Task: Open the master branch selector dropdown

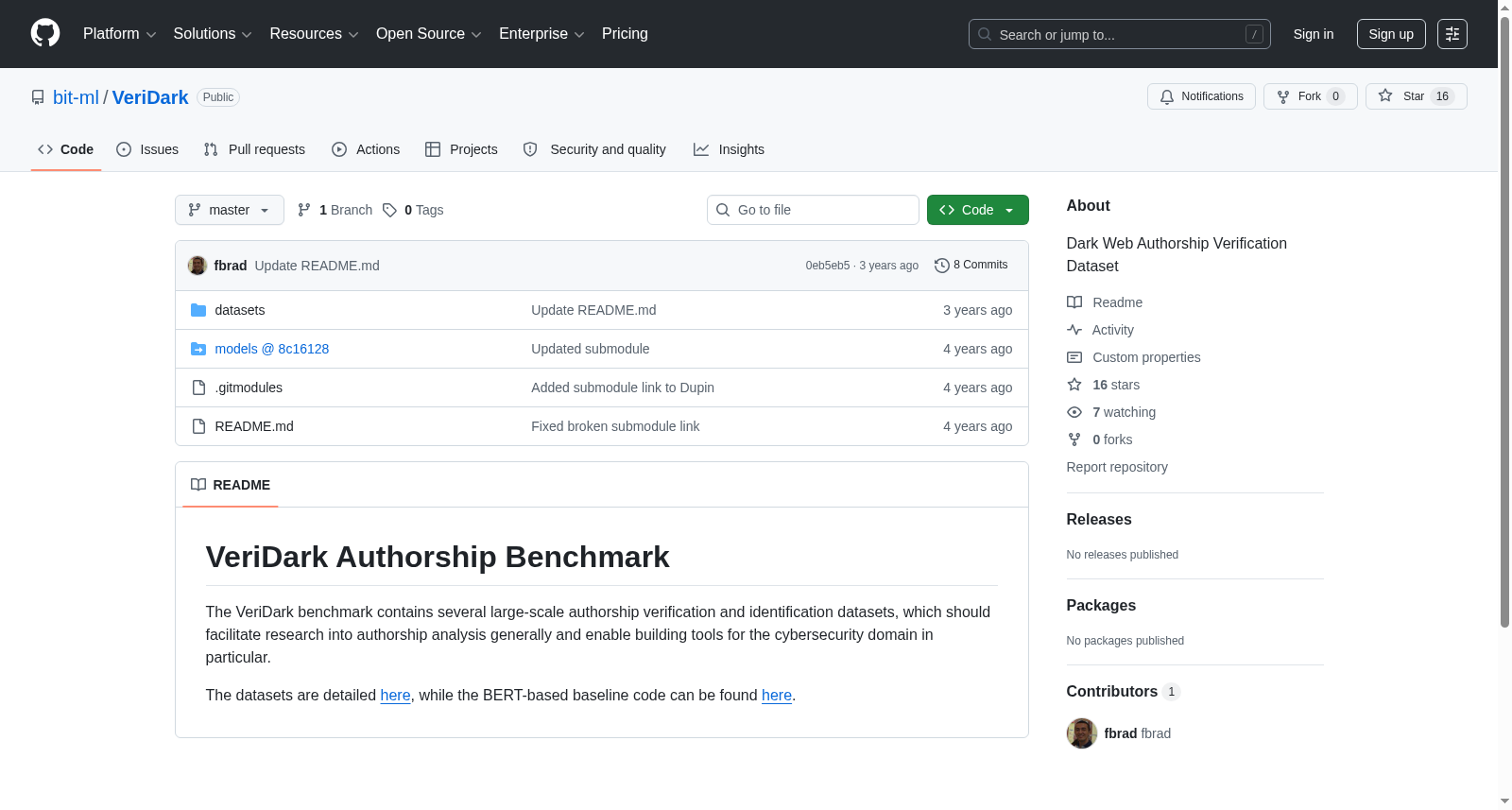Action: [230, 210]
